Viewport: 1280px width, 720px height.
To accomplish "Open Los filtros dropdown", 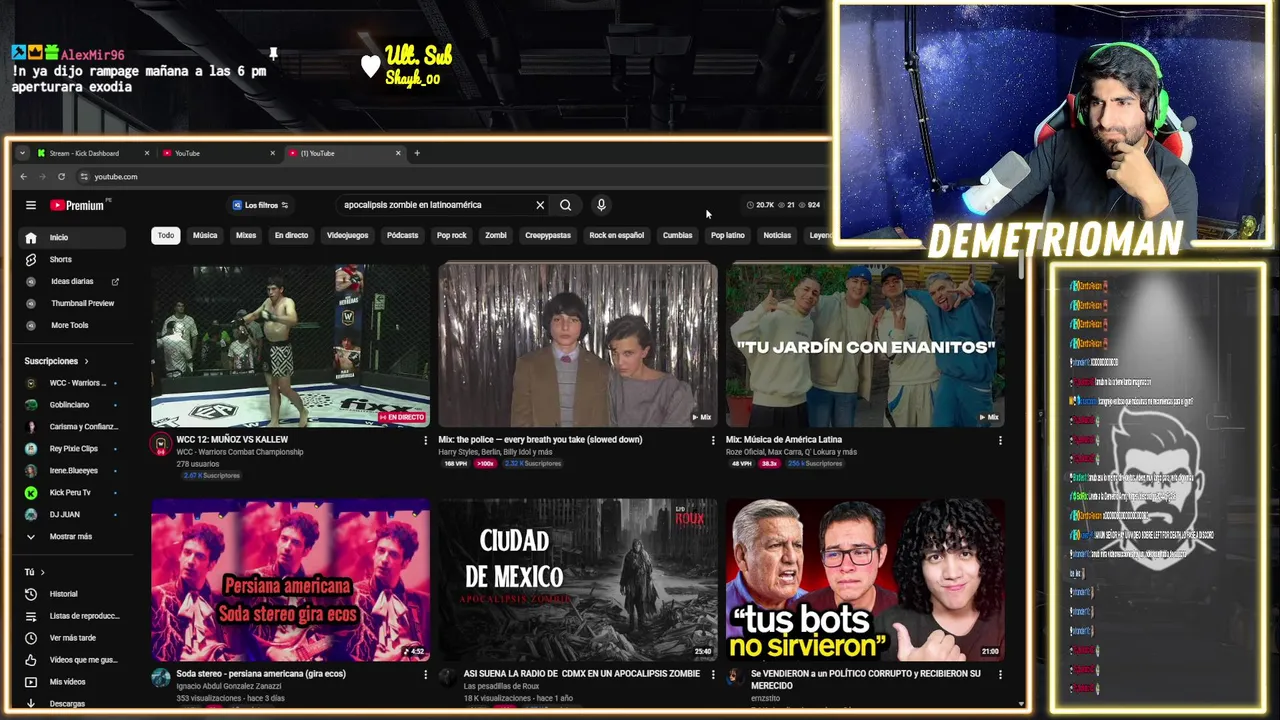I will pyautogui.click(x=260, y=205).
